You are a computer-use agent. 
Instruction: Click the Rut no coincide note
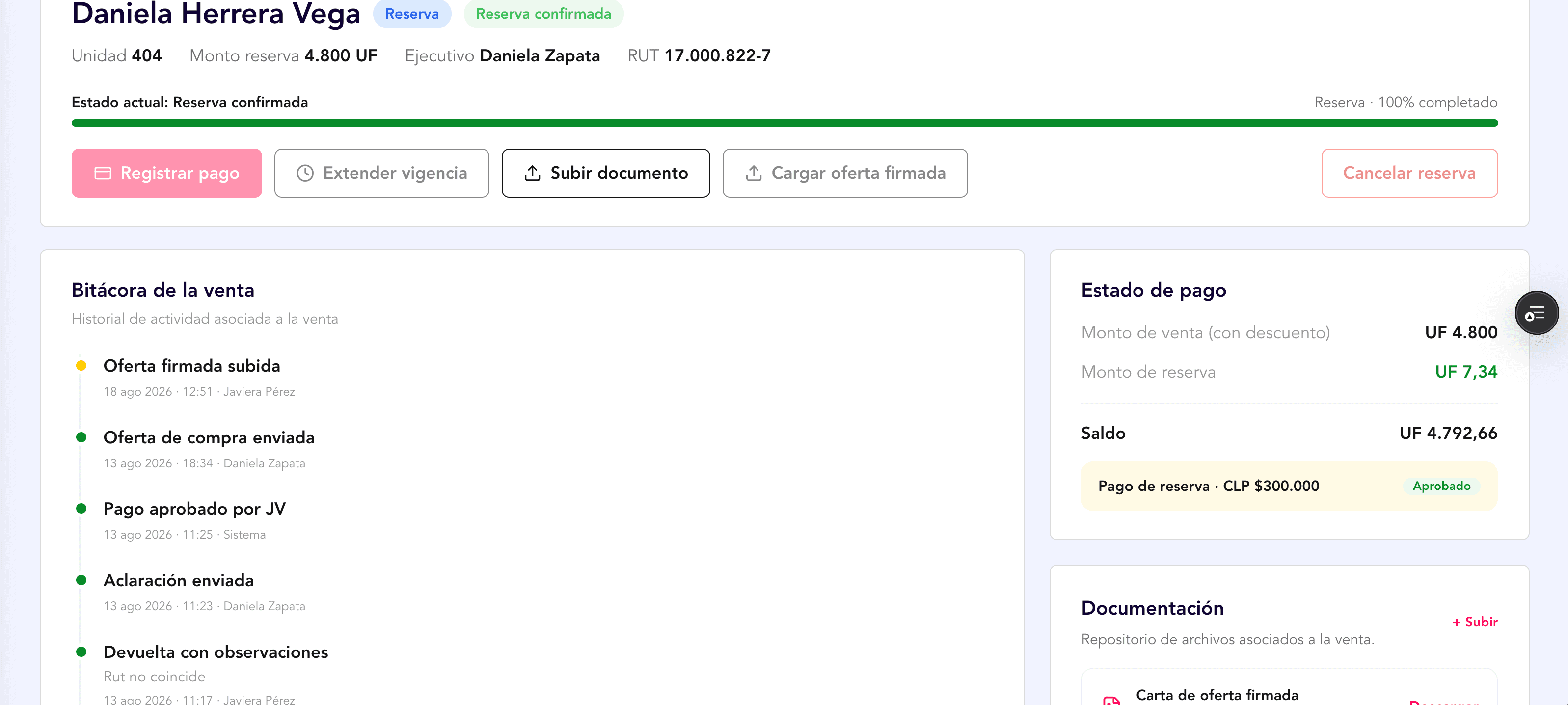coord(154,677)
